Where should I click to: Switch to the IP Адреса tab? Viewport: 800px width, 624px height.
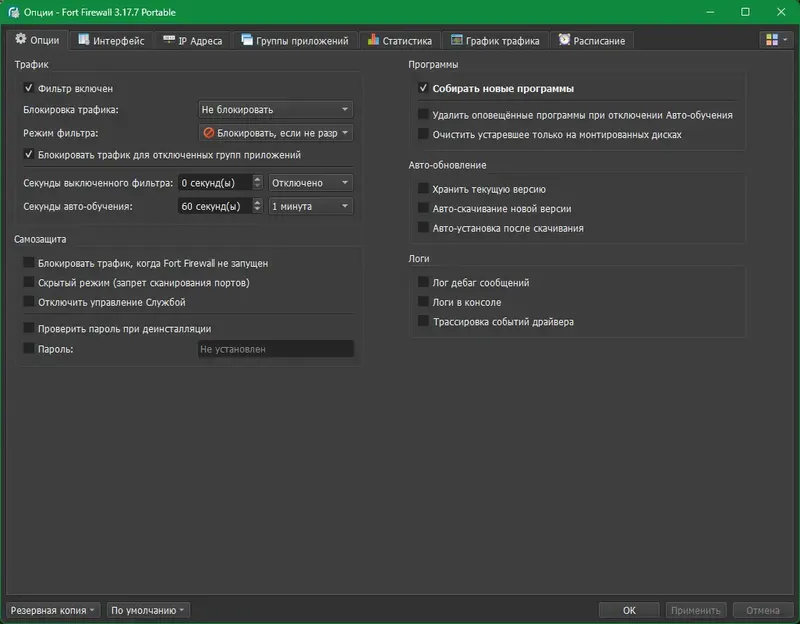tap(192, 40)
